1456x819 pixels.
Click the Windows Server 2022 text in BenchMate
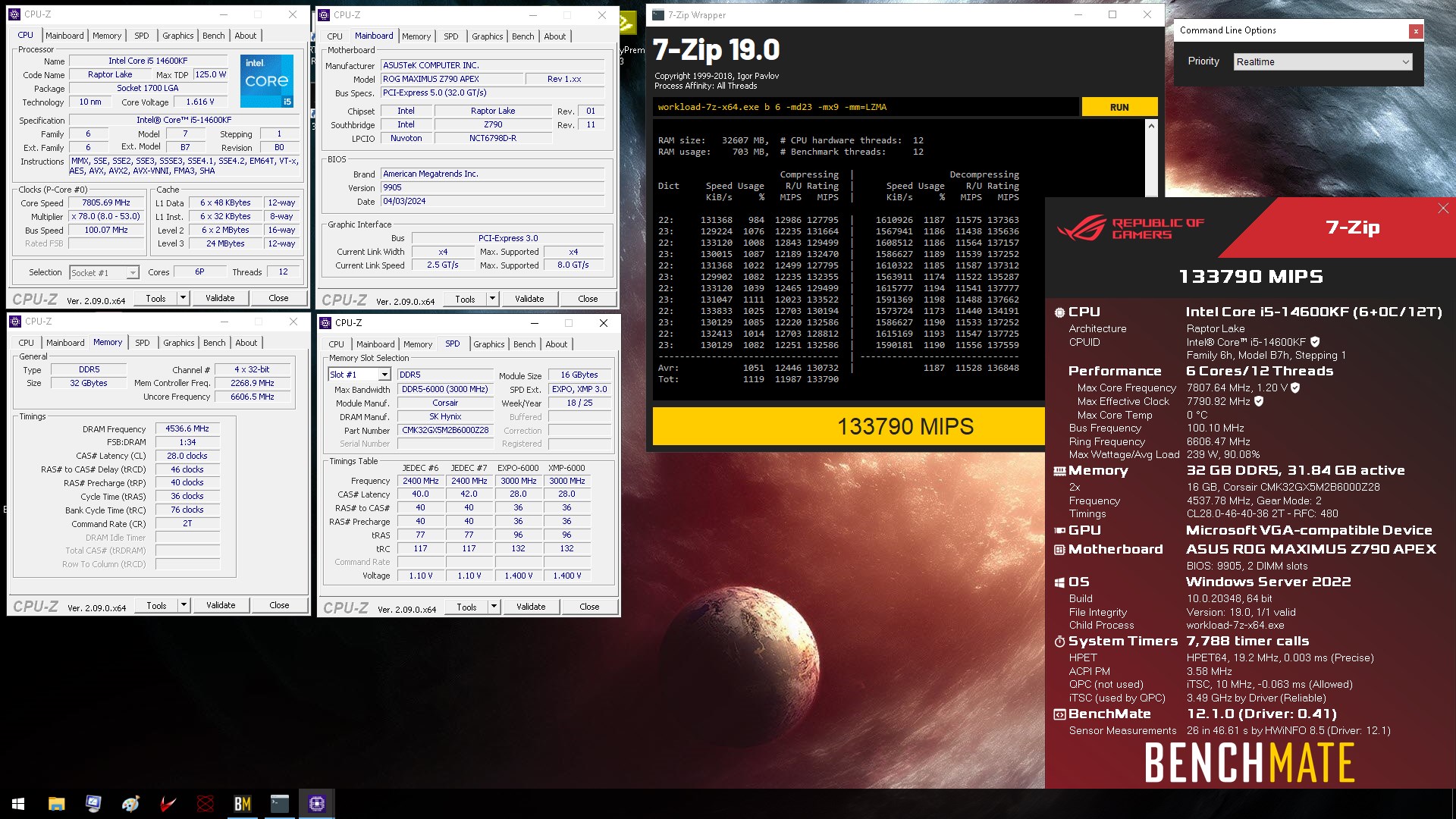coord(1269,582)
